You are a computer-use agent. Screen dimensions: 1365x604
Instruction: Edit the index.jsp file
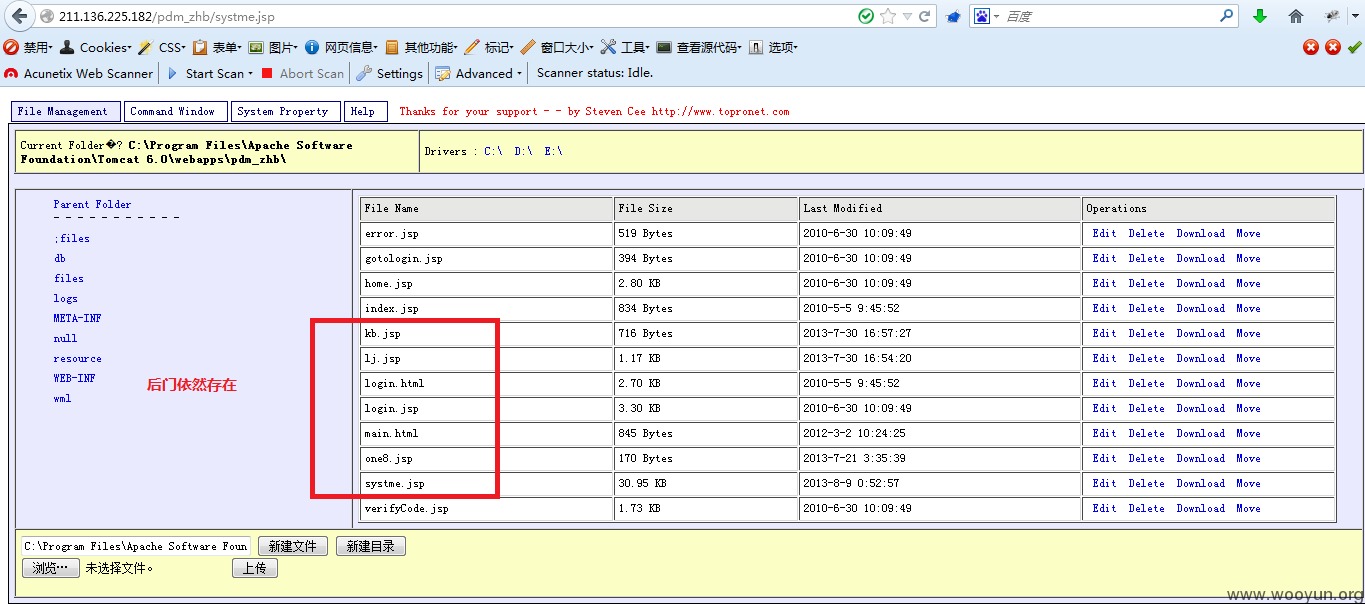1104,308
